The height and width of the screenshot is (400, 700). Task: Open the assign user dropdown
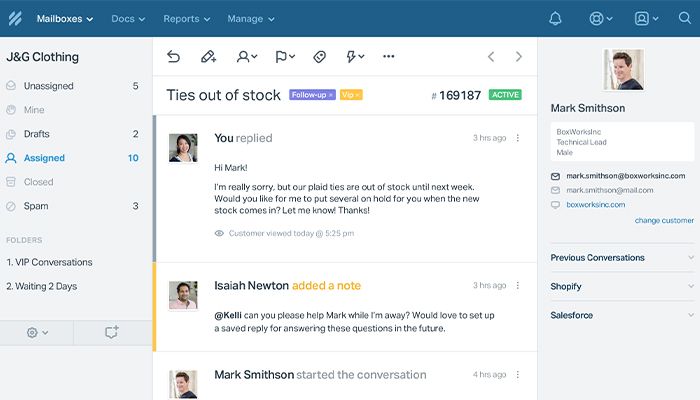tap(246, 57)
